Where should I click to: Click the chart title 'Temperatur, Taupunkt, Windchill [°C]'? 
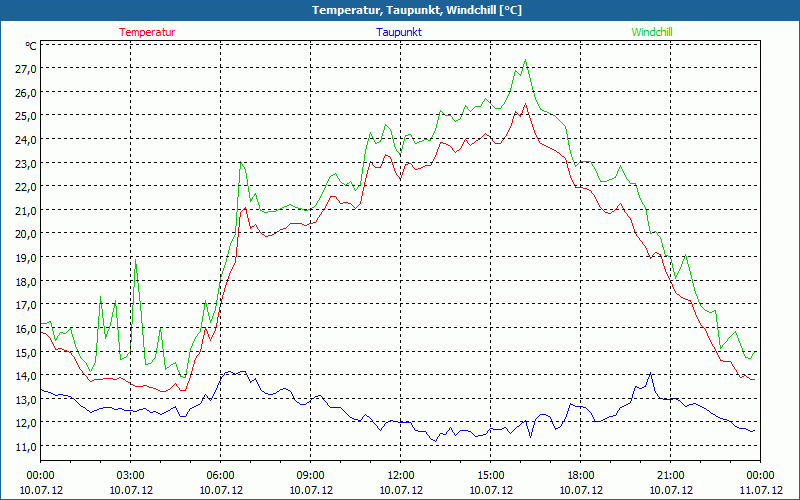pos(417,10)
